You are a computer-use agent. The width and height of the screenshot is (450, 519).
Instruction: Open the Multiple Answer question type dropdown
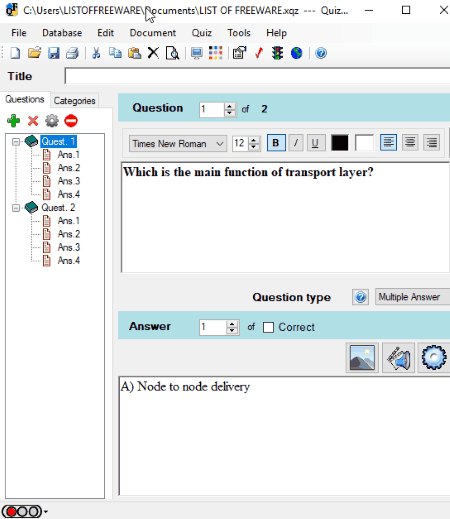(x=413, y=297)
